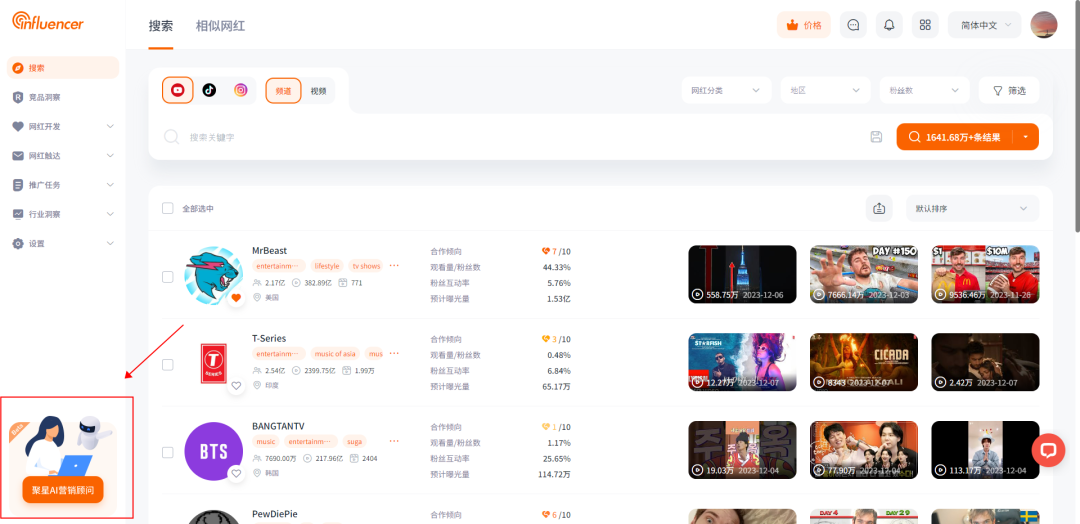Click the page vertical scrollbar
Image resolution: width=1080 pixels, height=524 pixels.
point(1077,117)
